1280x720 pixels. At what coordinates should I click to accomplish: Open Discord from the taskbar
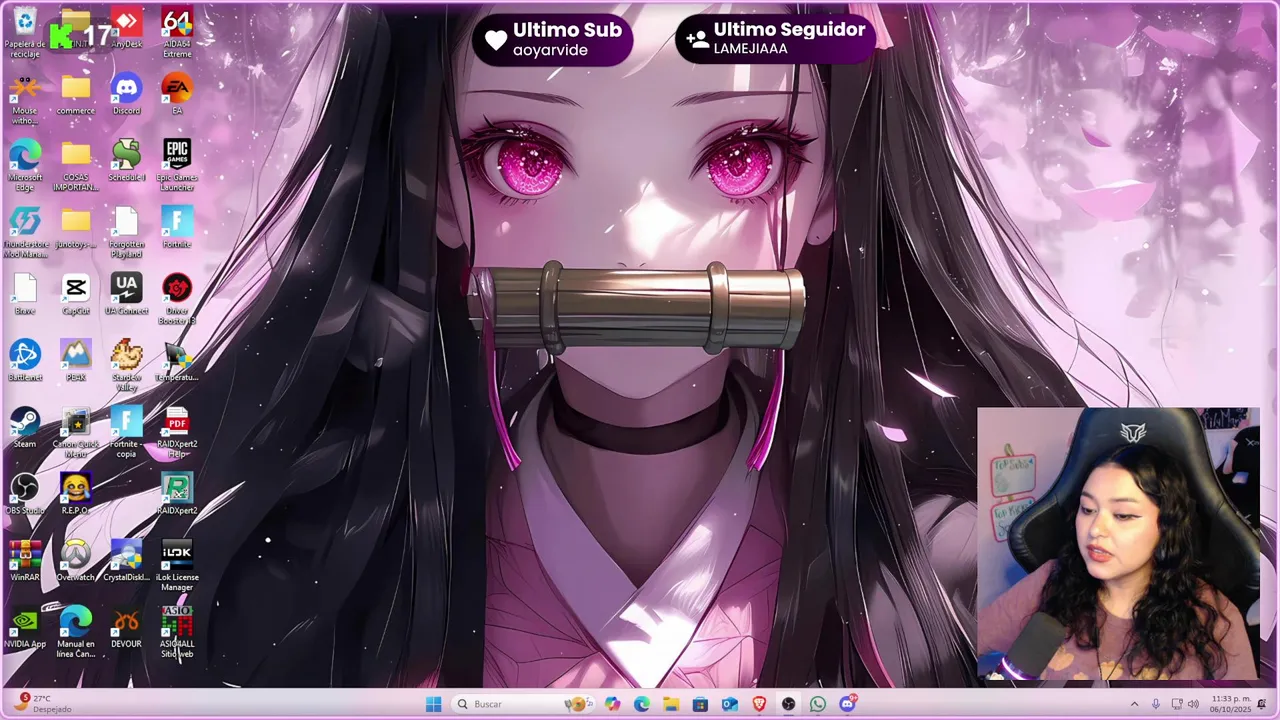(x=848, y=704)
